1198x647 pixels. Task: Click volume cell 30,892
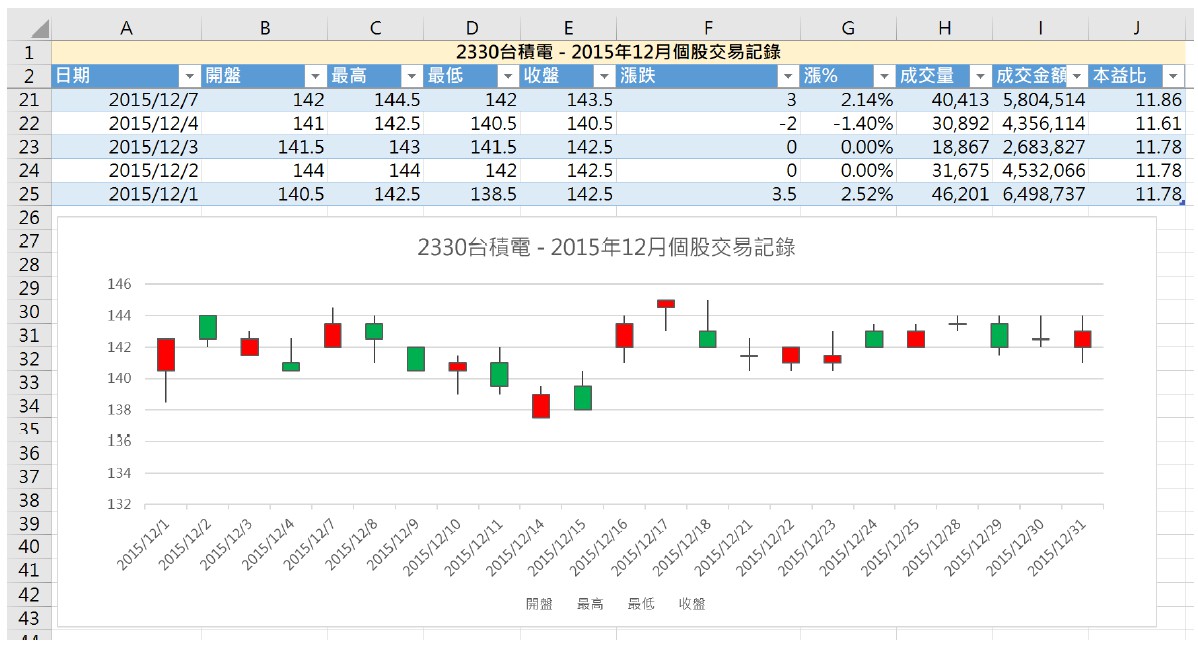pyautogui.click(x=944, y=124)
